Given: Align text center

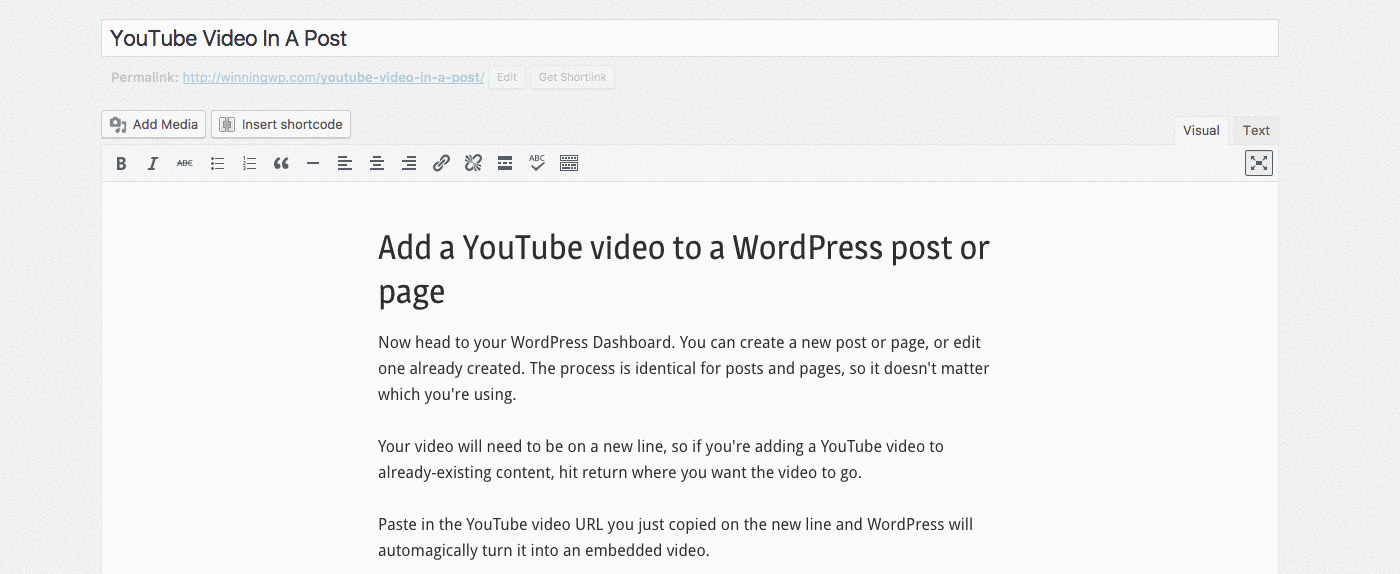Looking at the screenshot, I should tap(377, 164).
